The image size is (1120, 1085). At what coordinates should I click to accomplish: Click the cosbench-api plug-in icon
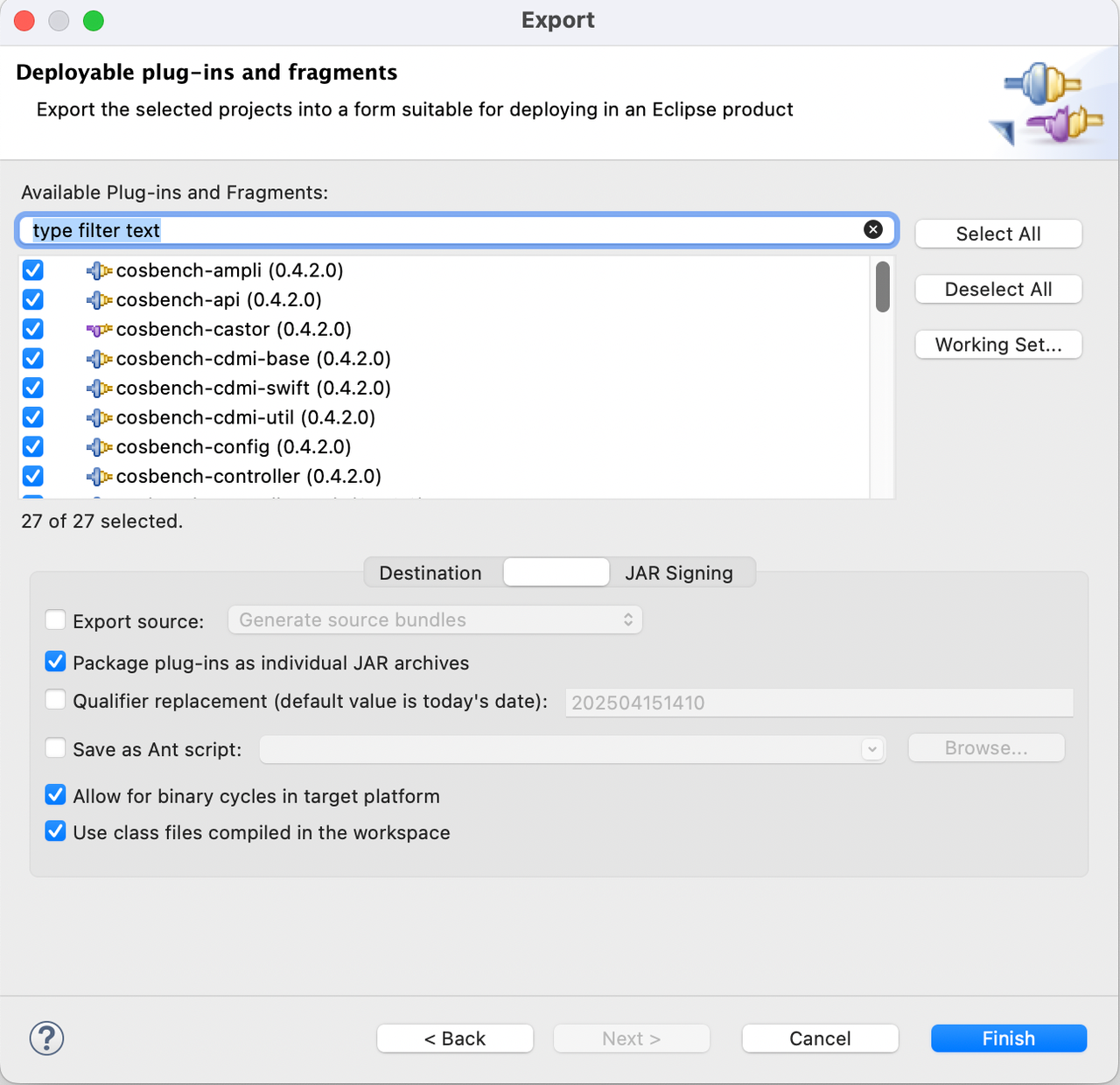99,300
